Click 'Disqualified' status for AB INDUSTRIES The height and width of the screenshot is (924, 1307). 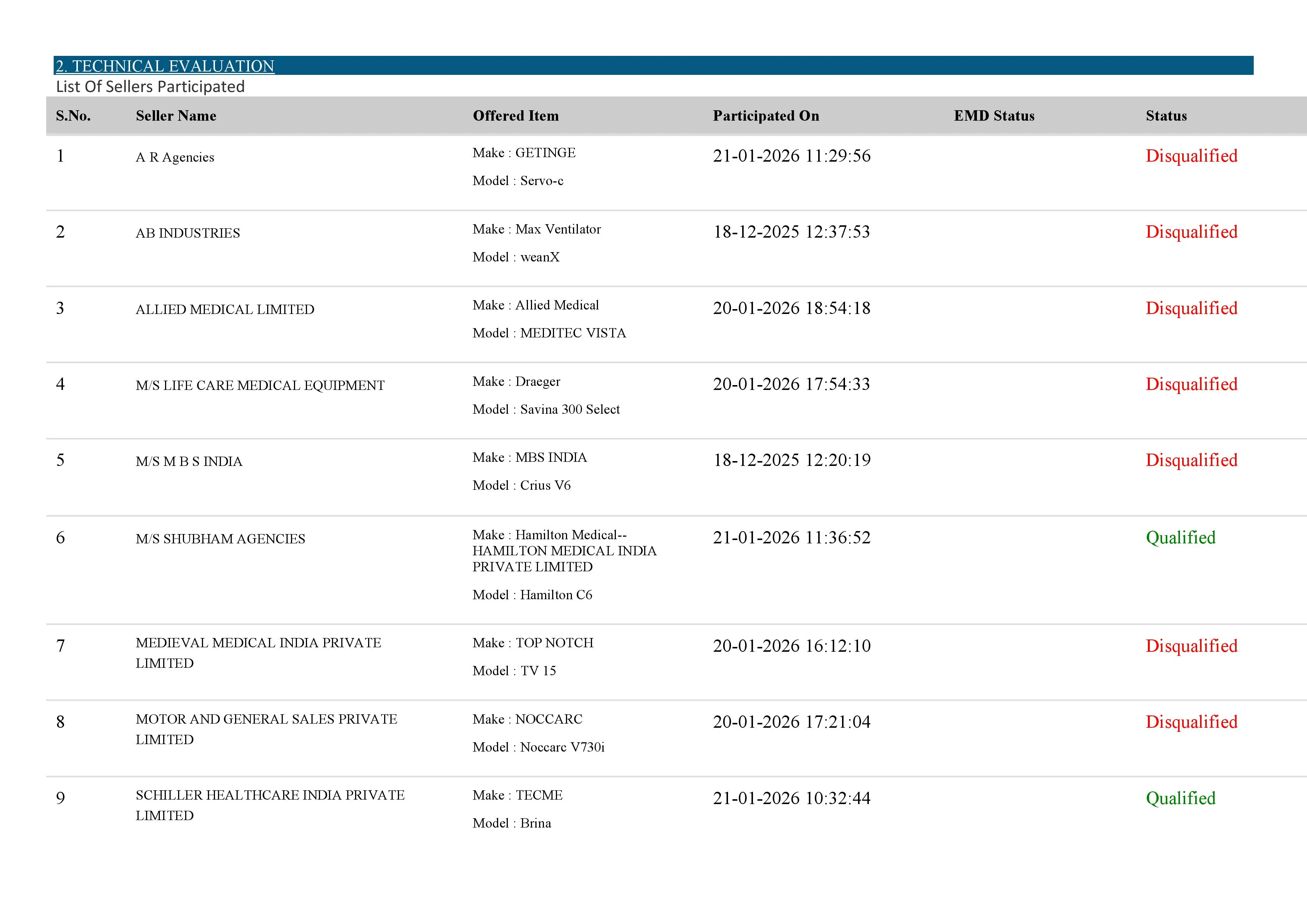click(x=1192, y=232)
